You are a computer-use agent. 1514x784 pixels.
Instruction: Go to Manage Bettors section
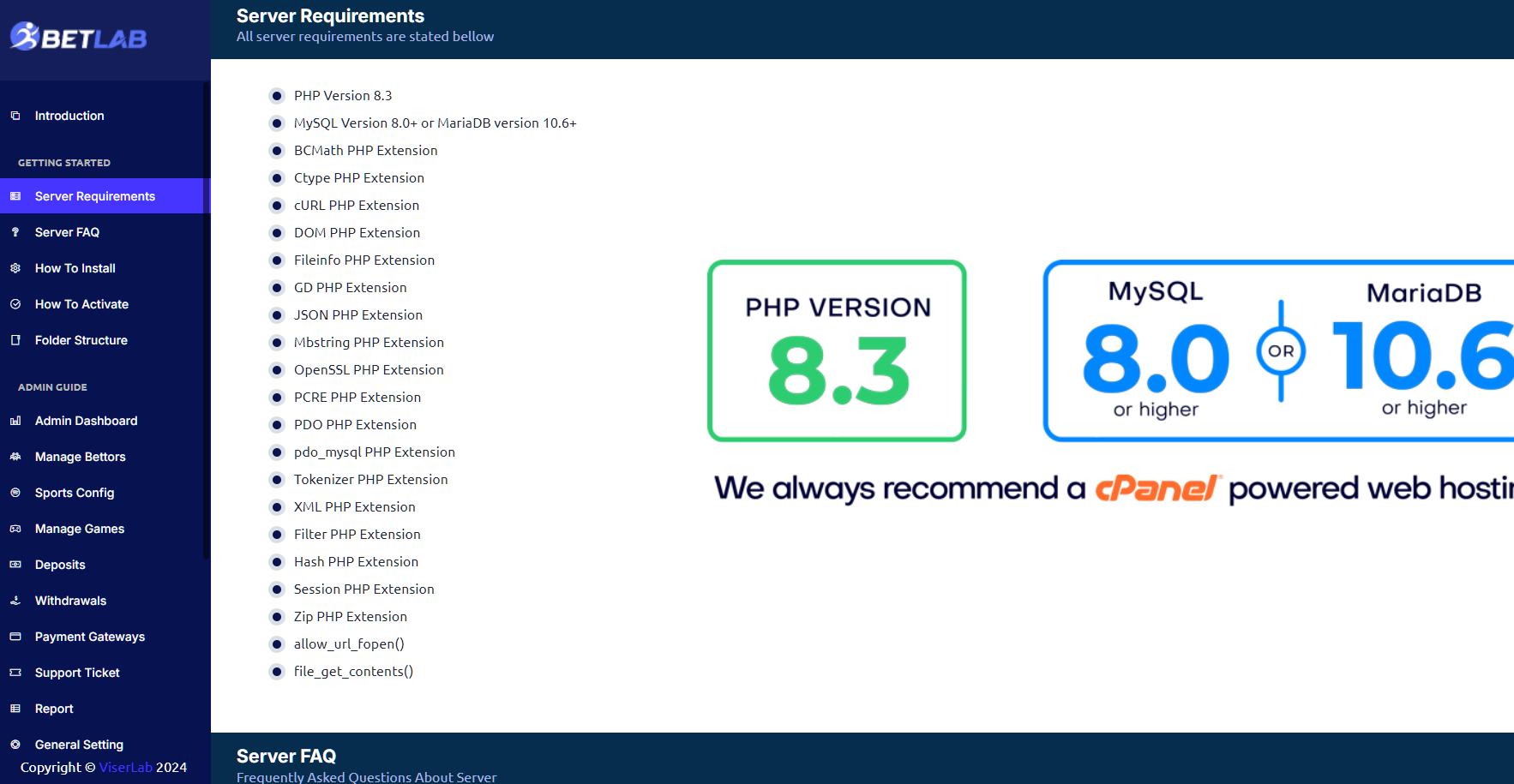[x=80, y=457]
